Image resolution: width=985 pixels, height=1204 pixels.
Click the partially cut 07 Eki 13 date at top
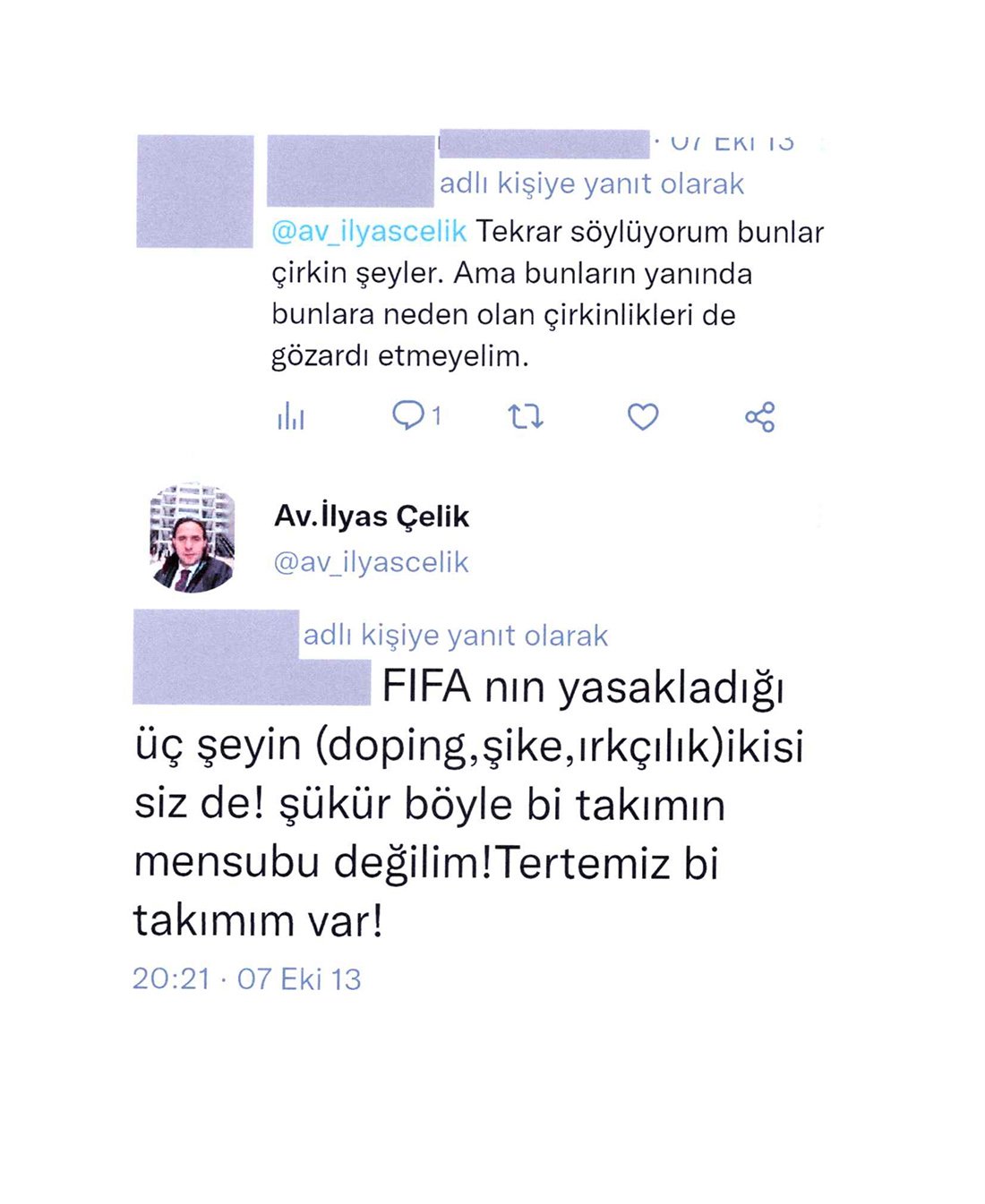point(732,141)
